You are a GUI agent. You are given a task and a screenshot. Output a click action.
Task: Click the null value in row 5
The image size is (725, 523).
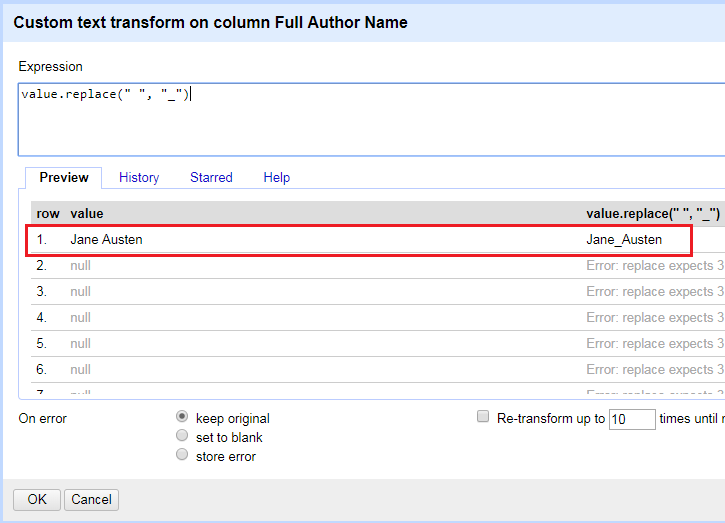(80, 344)
